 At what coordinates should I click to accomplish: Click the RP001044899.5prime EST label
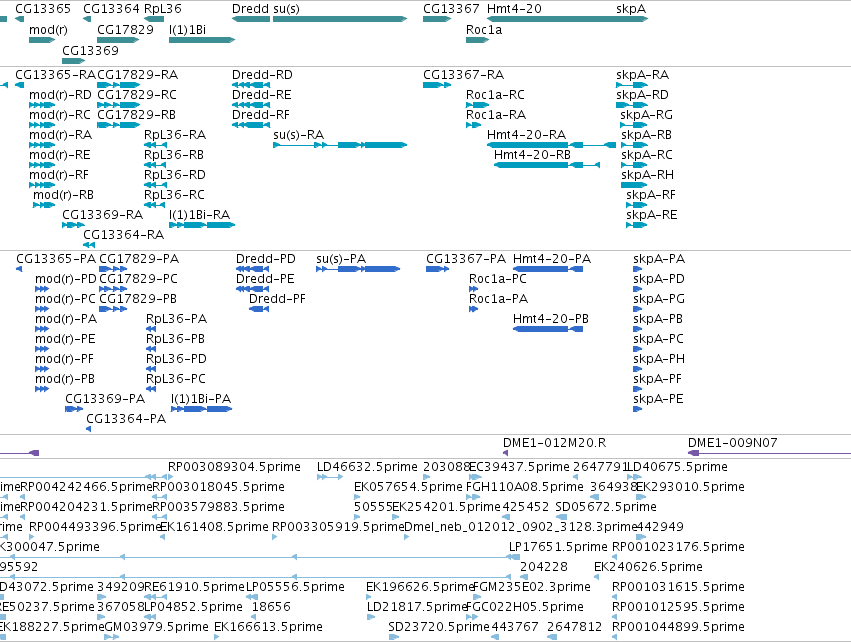(x=678, y=627)
